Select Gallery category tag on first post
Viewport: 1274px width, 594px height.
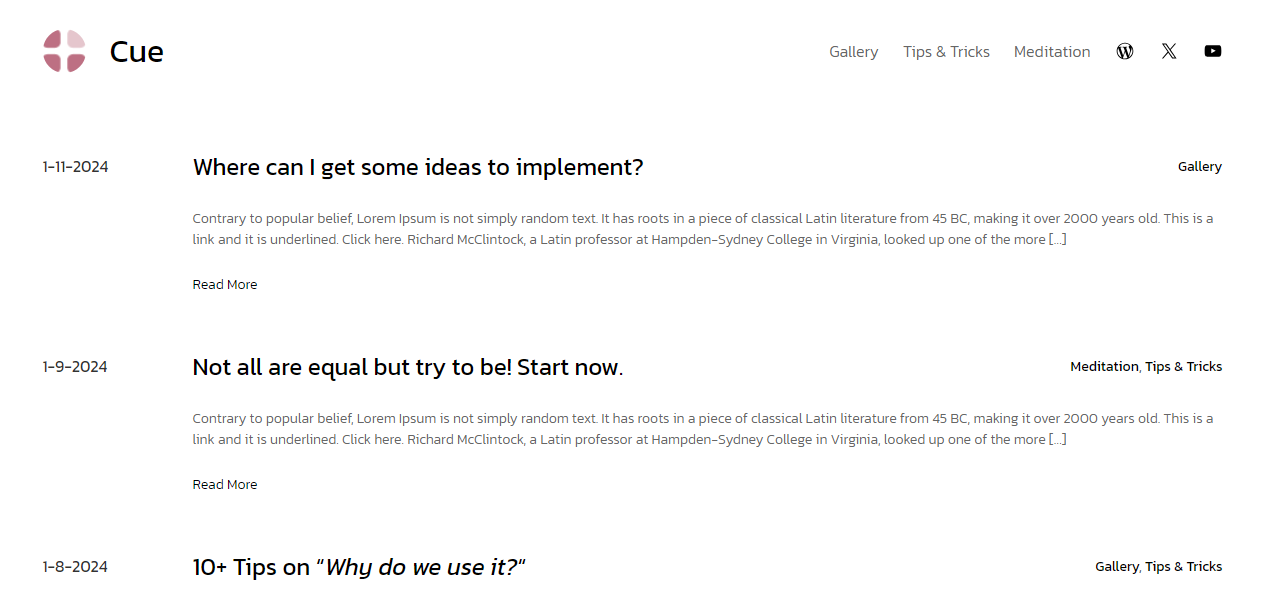pyautogui.click(x=1199, y=167)
